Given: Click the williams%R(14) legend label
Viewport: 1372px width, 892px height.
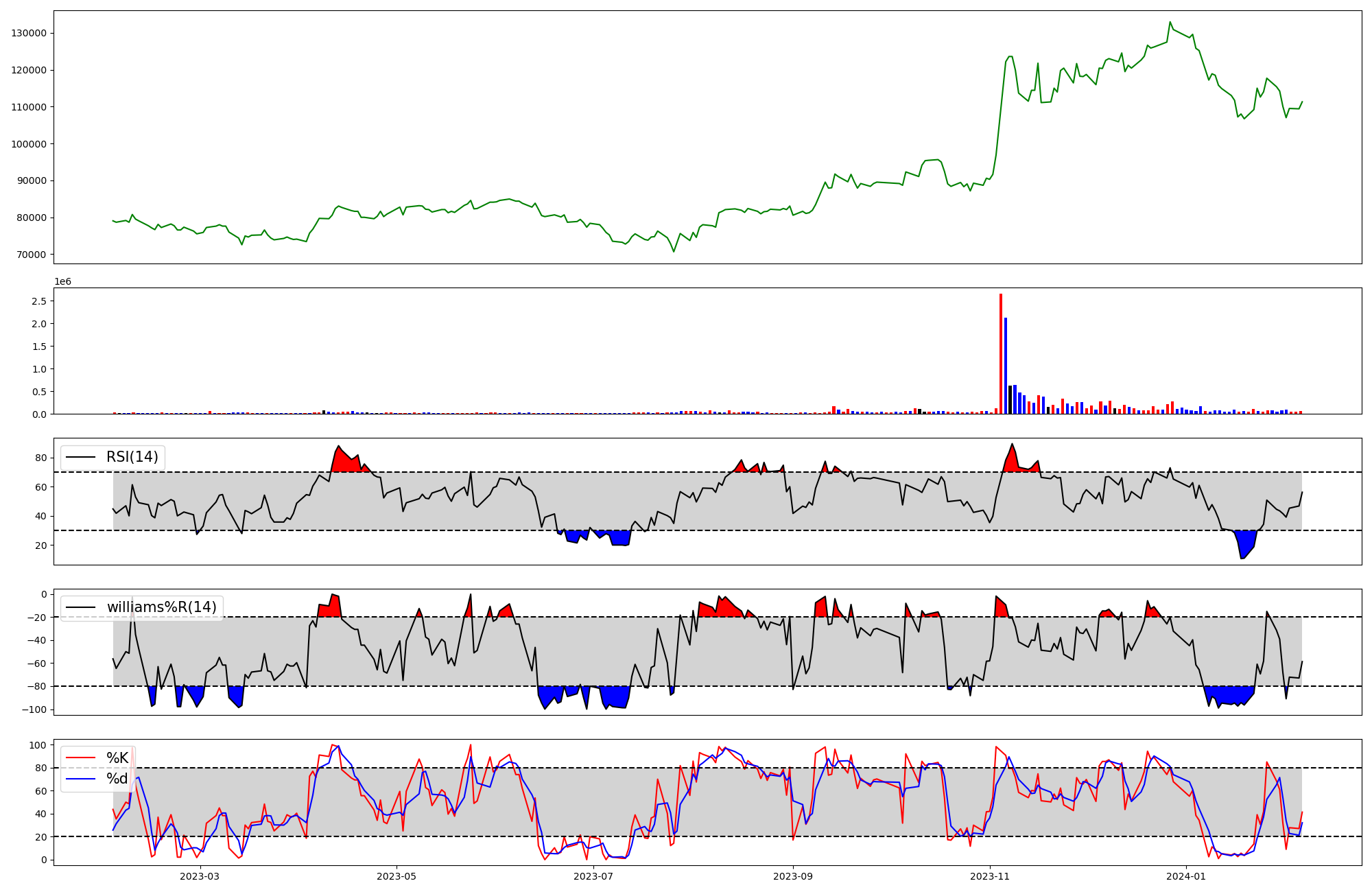Looking at the screenshot, I should point(161,607).
